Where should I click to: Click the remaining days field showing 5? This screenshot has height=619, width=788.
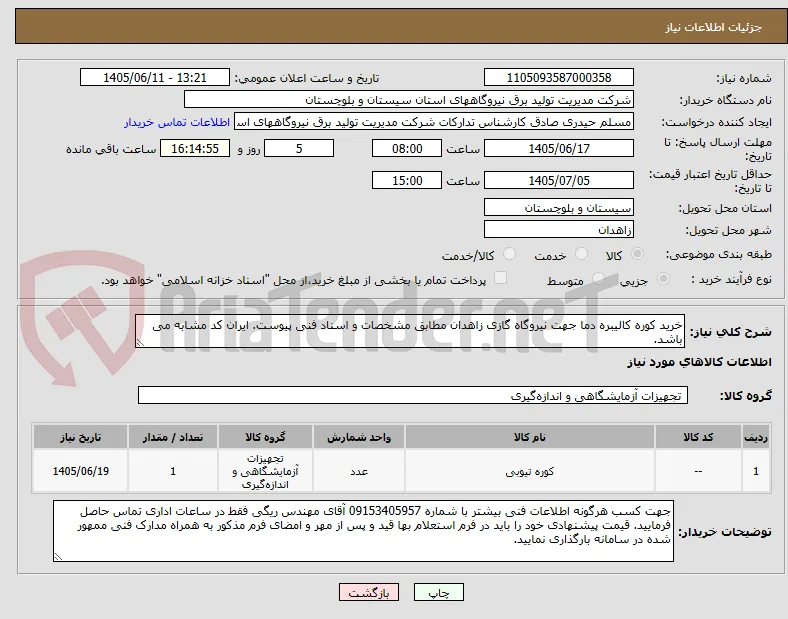click(299, 148)
